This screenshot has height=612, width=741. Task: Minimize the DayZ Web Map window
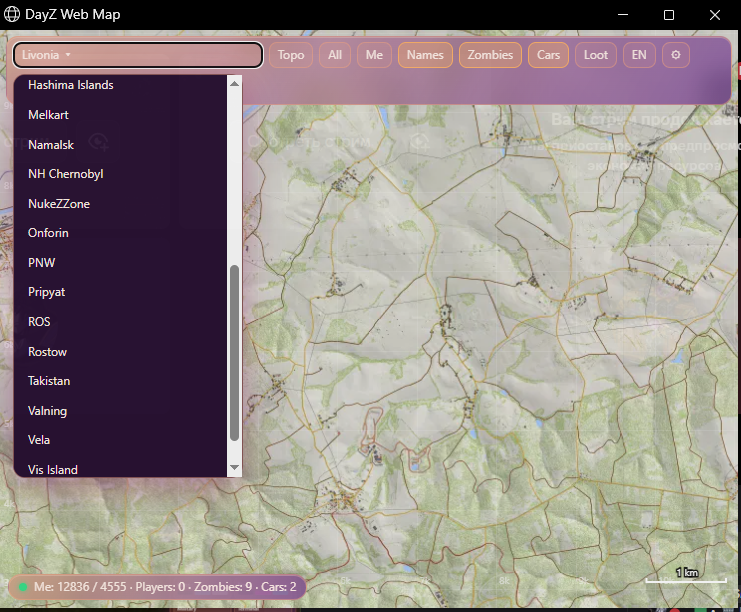point(623,15)
